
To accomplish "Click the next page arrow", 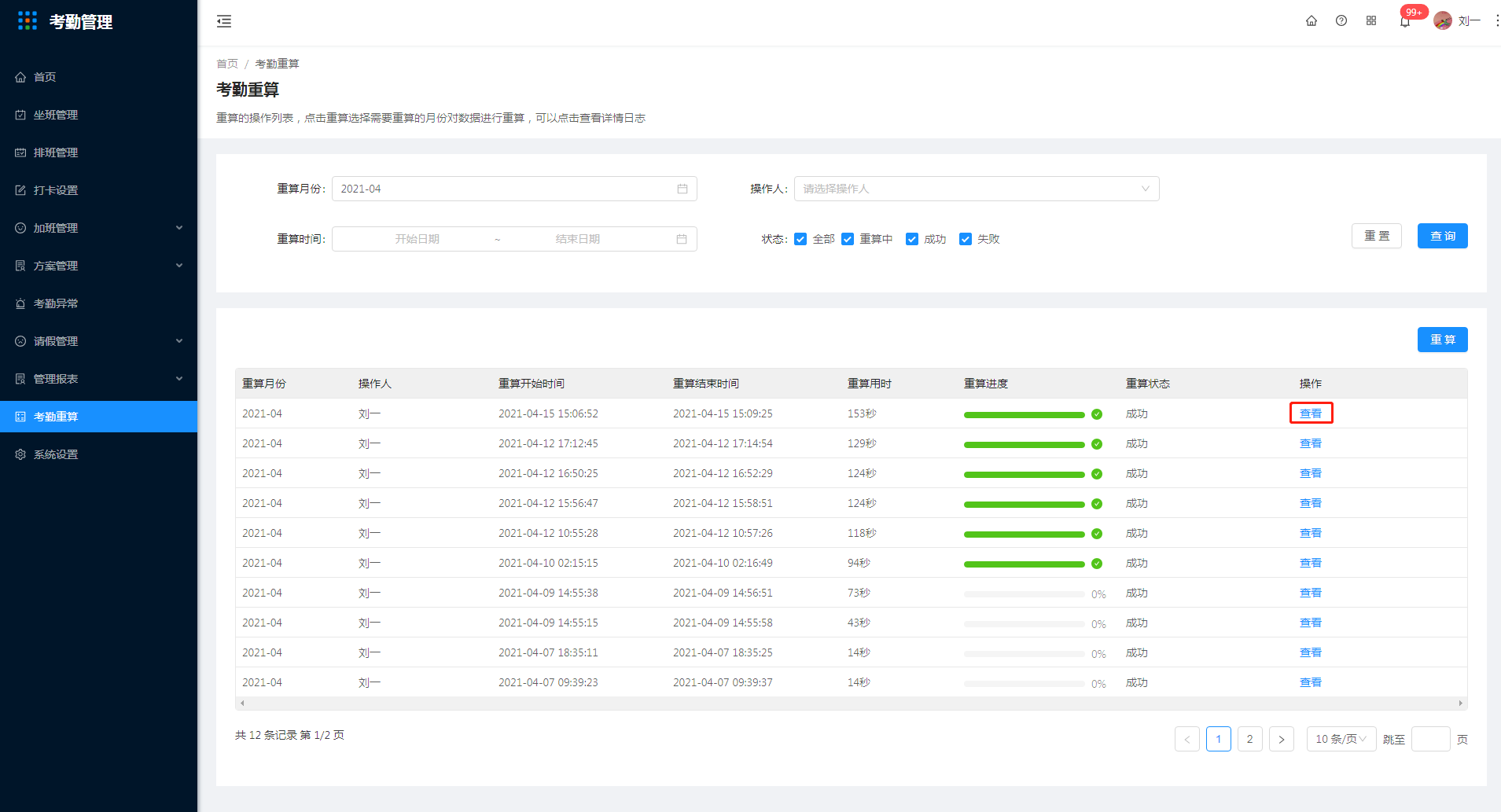I will pos(1282,739).
